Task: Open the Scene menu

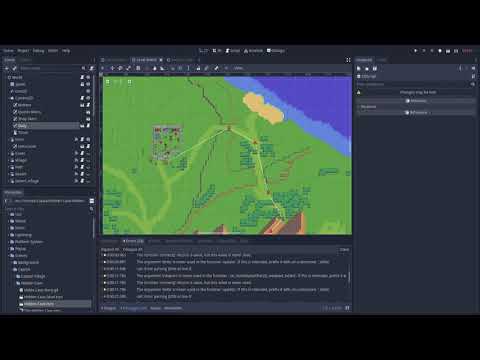Action: (x=8, y=51)
